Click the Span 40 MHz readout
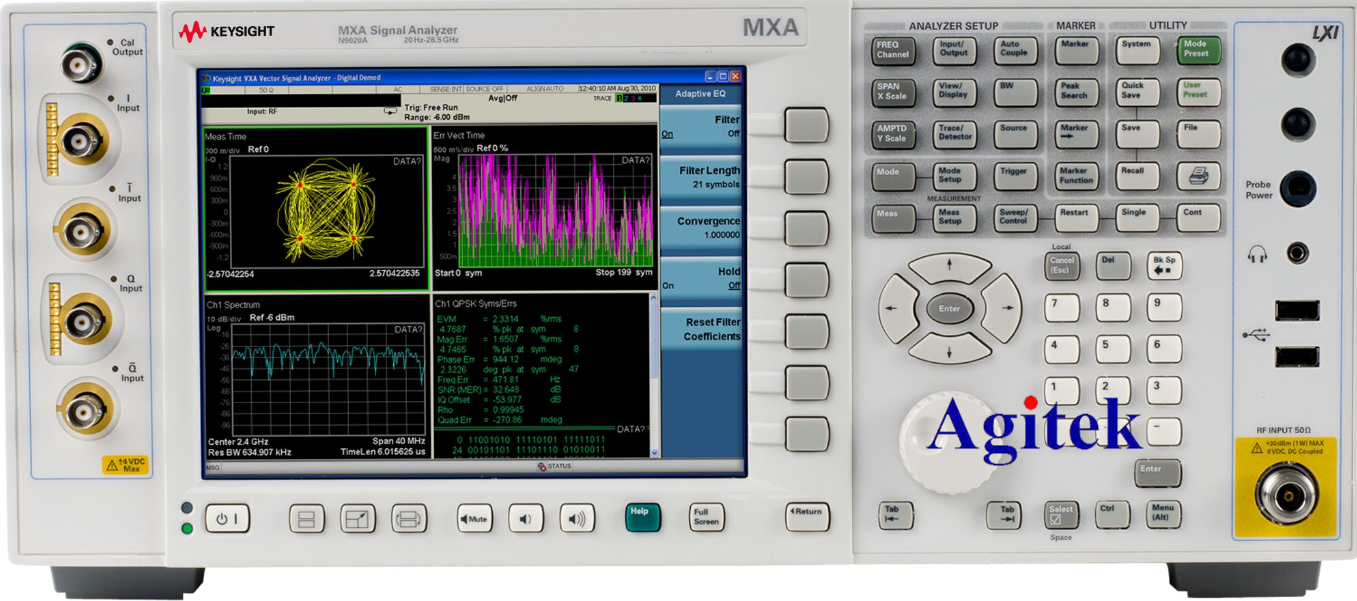The image size is (1357, 601). [400, 441]
